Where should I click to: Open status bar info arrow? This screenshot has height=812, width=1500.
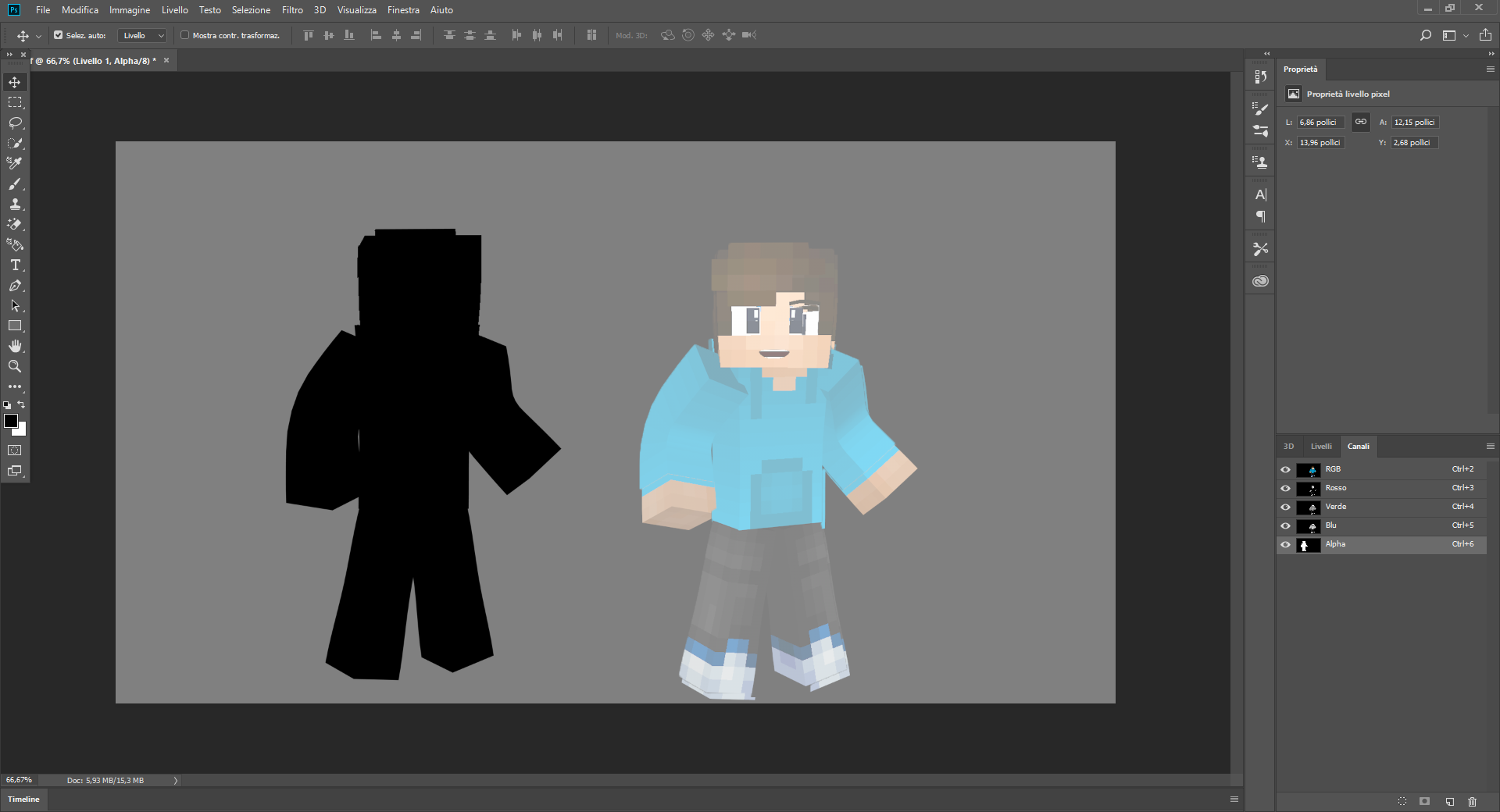click(176, 780)
